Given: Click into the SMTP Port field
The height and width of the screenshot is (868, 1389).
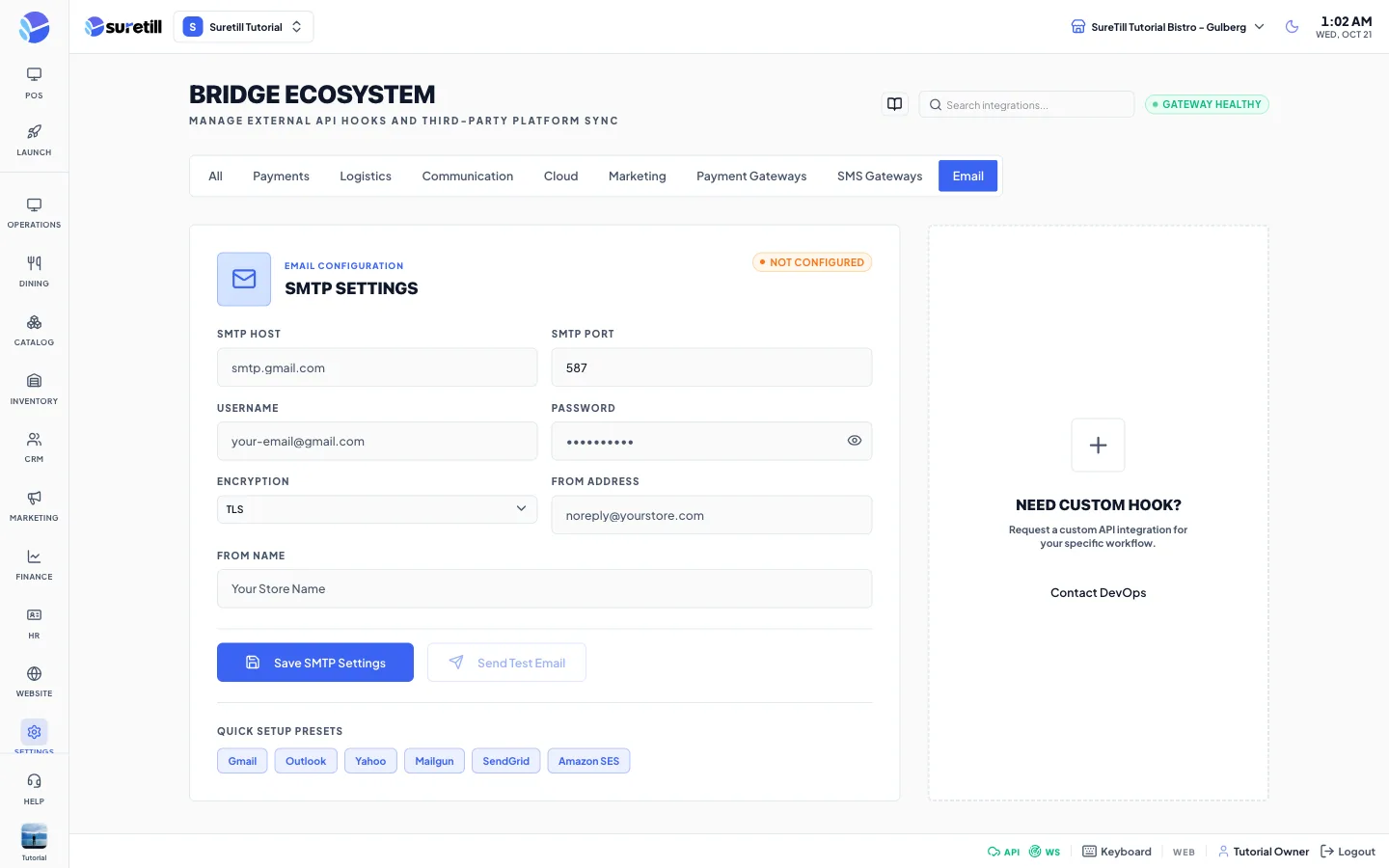Looking at the screenshot, I should pos(712,367).
